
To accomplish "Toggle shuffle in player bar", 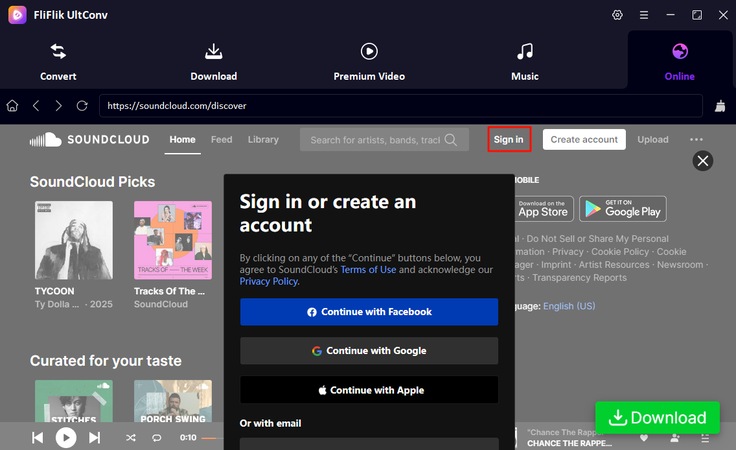I will coord(131,438).
